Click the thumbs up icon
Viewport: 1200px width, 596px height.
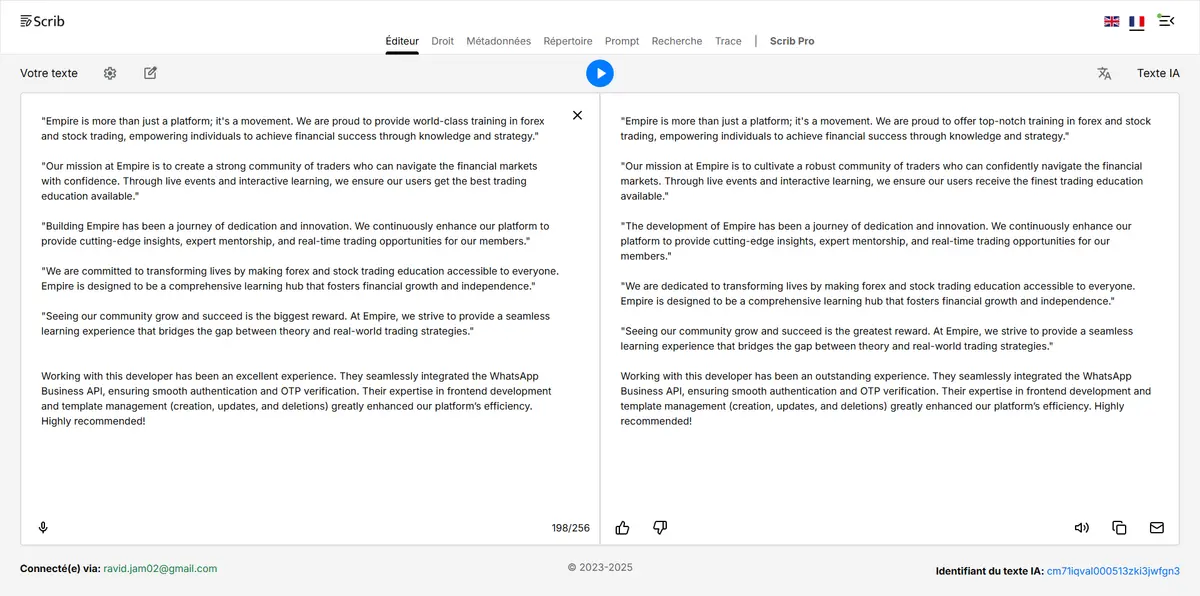pyautogui.click(x=622, y=528)
